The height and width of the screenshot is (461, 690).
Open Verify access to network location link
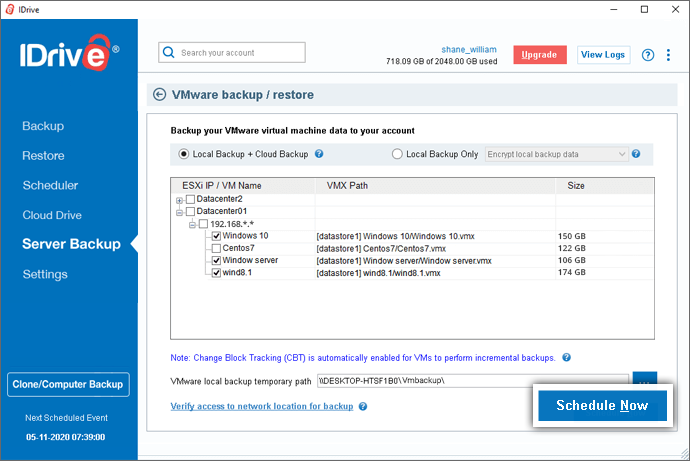(x=262, y=406)
